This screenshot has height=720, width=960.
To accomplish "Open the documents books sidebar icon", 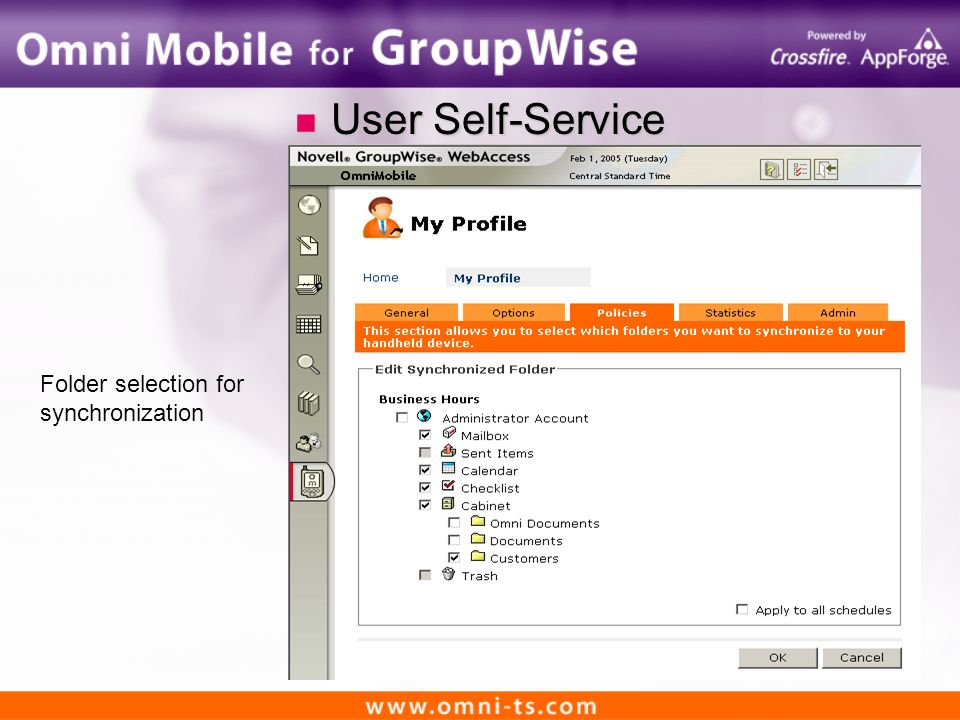I will coord(309,403).
